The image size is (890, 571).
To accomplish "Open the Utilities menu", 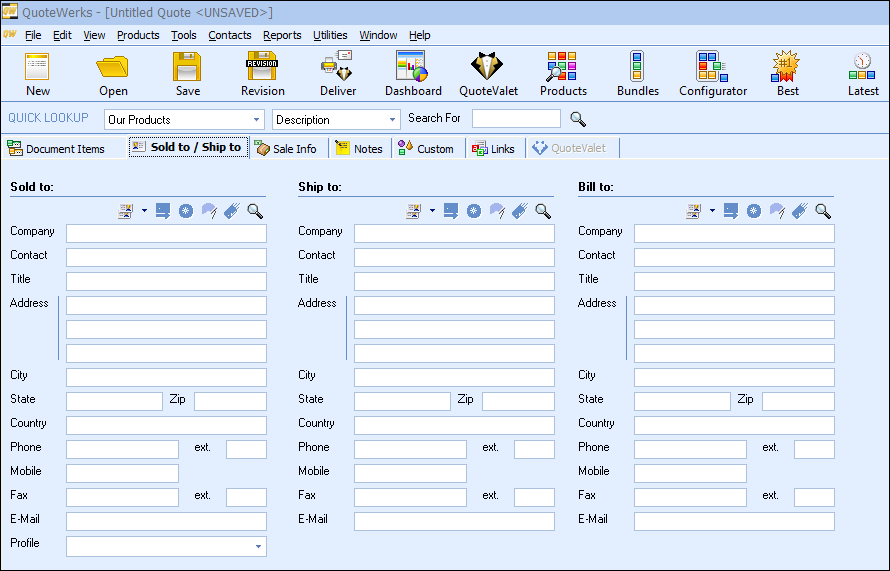I will point(330,35).
